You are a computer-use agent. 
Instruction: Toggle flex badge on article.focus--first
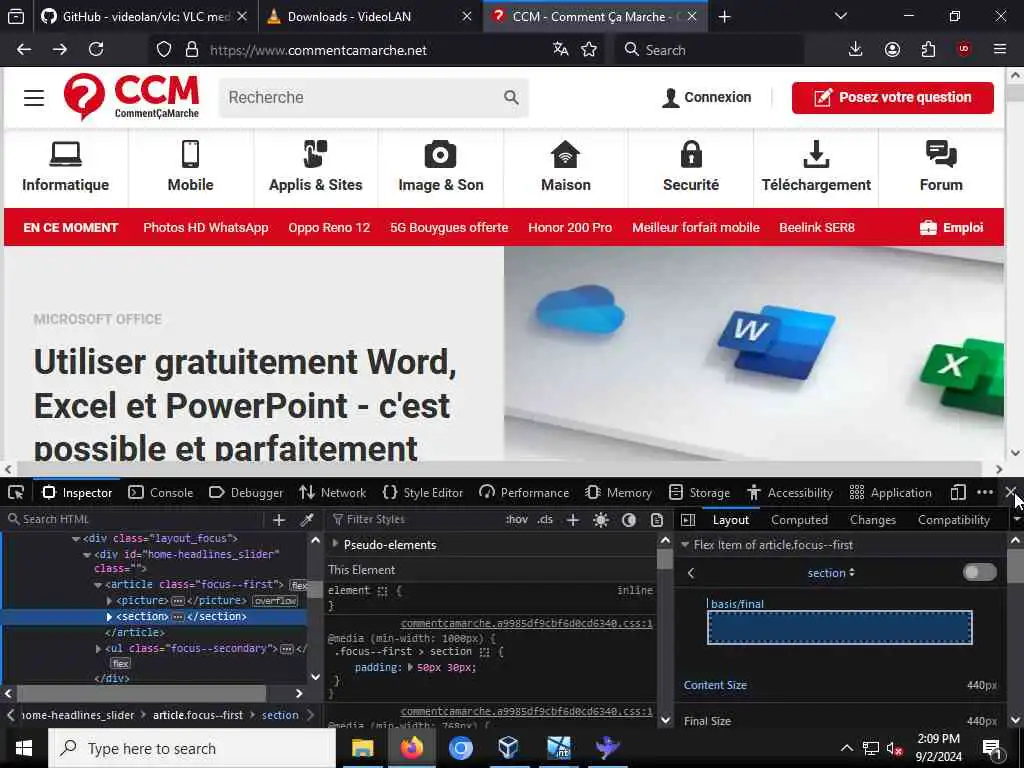coord(299,585)
